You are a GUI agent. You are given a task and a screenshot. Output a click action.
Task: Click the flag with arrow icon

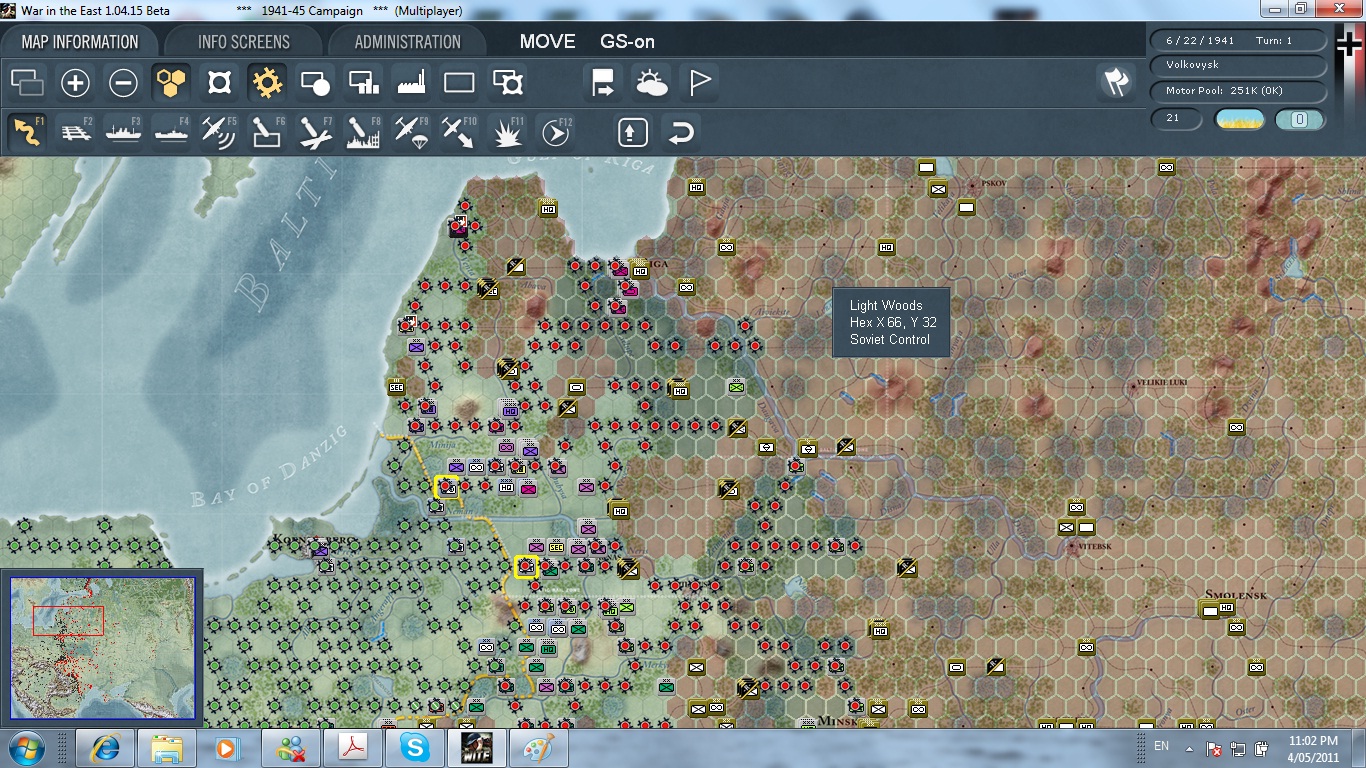[x=603, y=83]
